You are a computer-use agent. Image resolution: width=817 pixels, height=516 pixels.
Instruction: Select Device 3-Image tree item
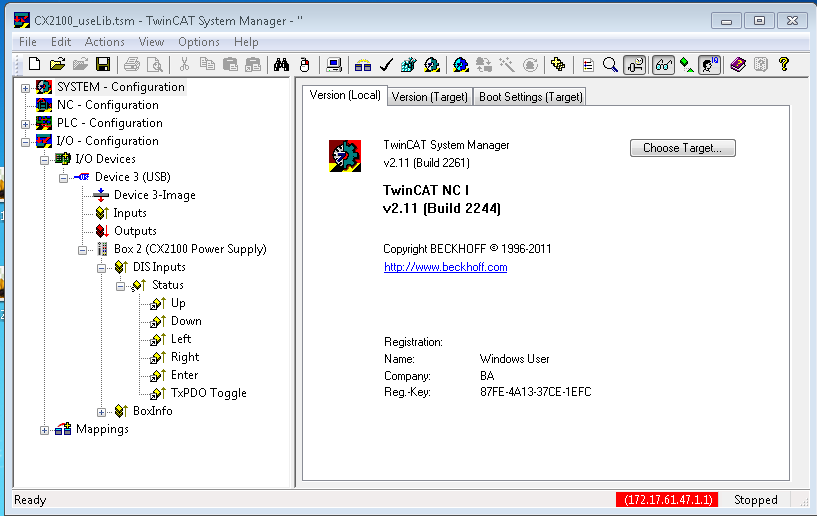click(x=154, y=195)
